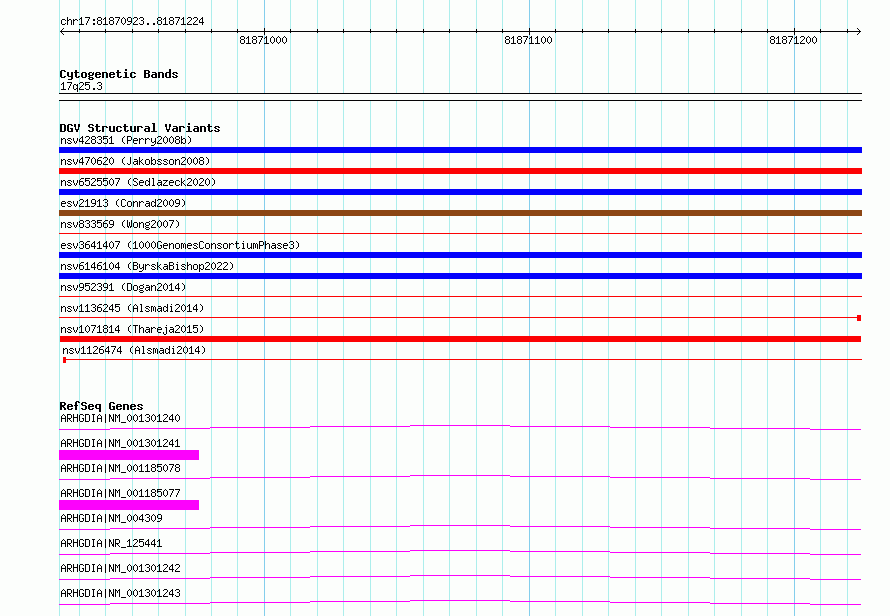
Task: Open variant nsv1136245 (Alsmadi2014) label
Action: [132, 308]
